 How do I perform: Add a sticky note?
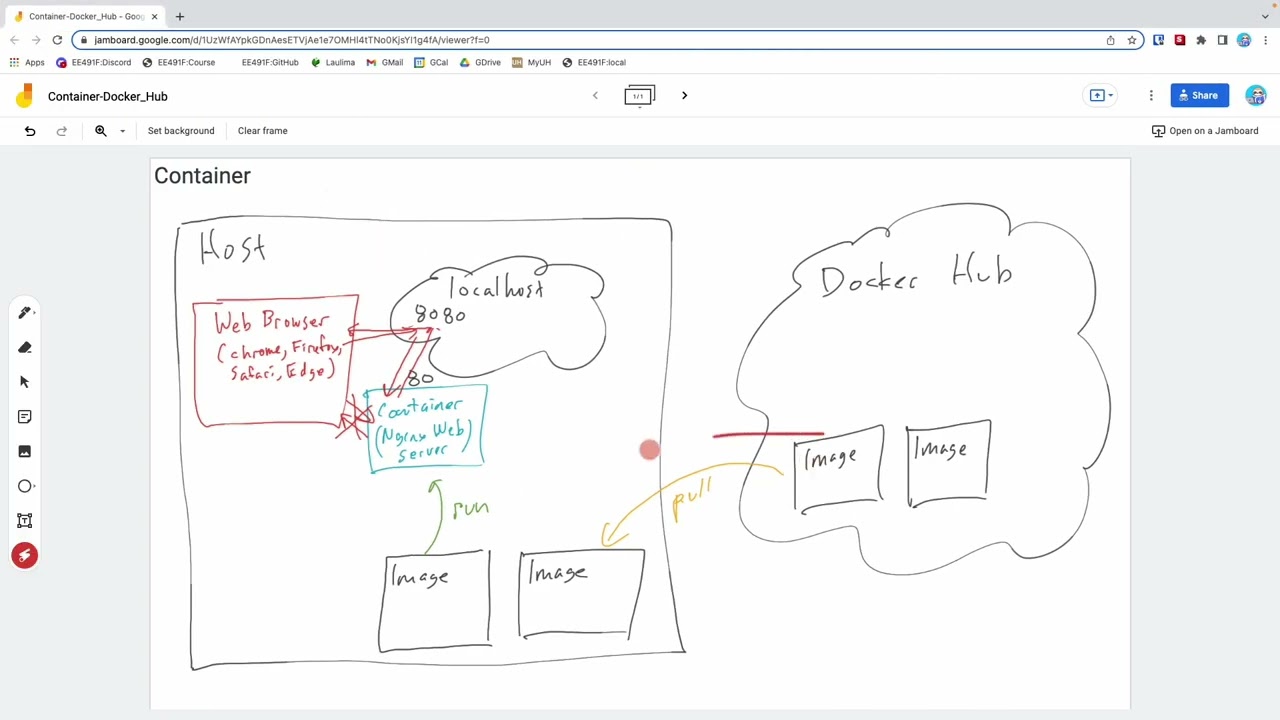(25, 417)
